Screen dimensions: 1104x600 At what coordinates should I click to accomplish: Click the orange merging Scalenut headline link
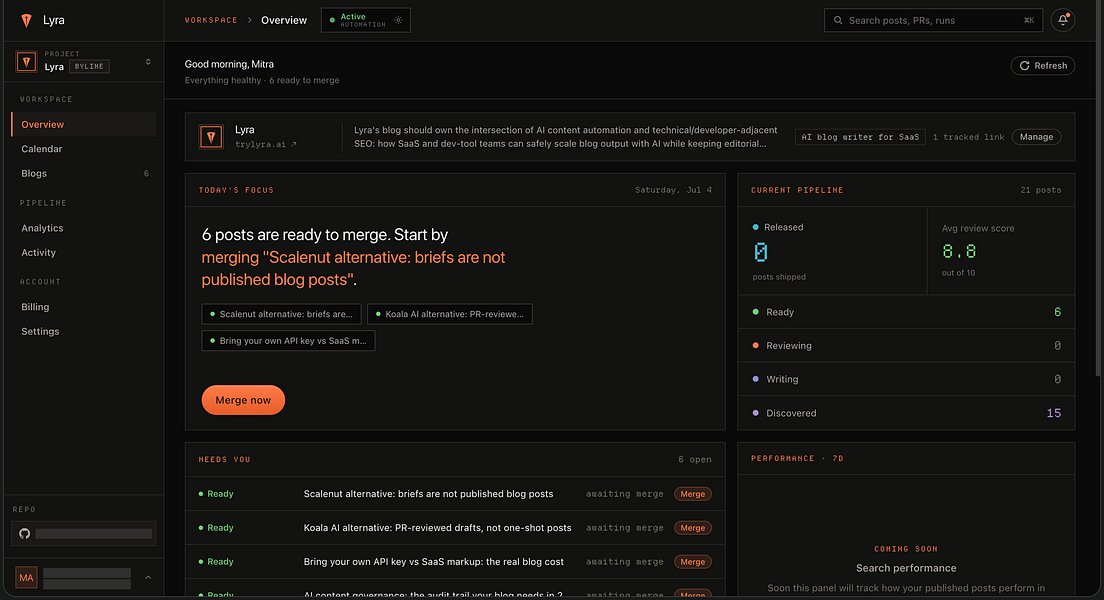[x=353, y=268]
